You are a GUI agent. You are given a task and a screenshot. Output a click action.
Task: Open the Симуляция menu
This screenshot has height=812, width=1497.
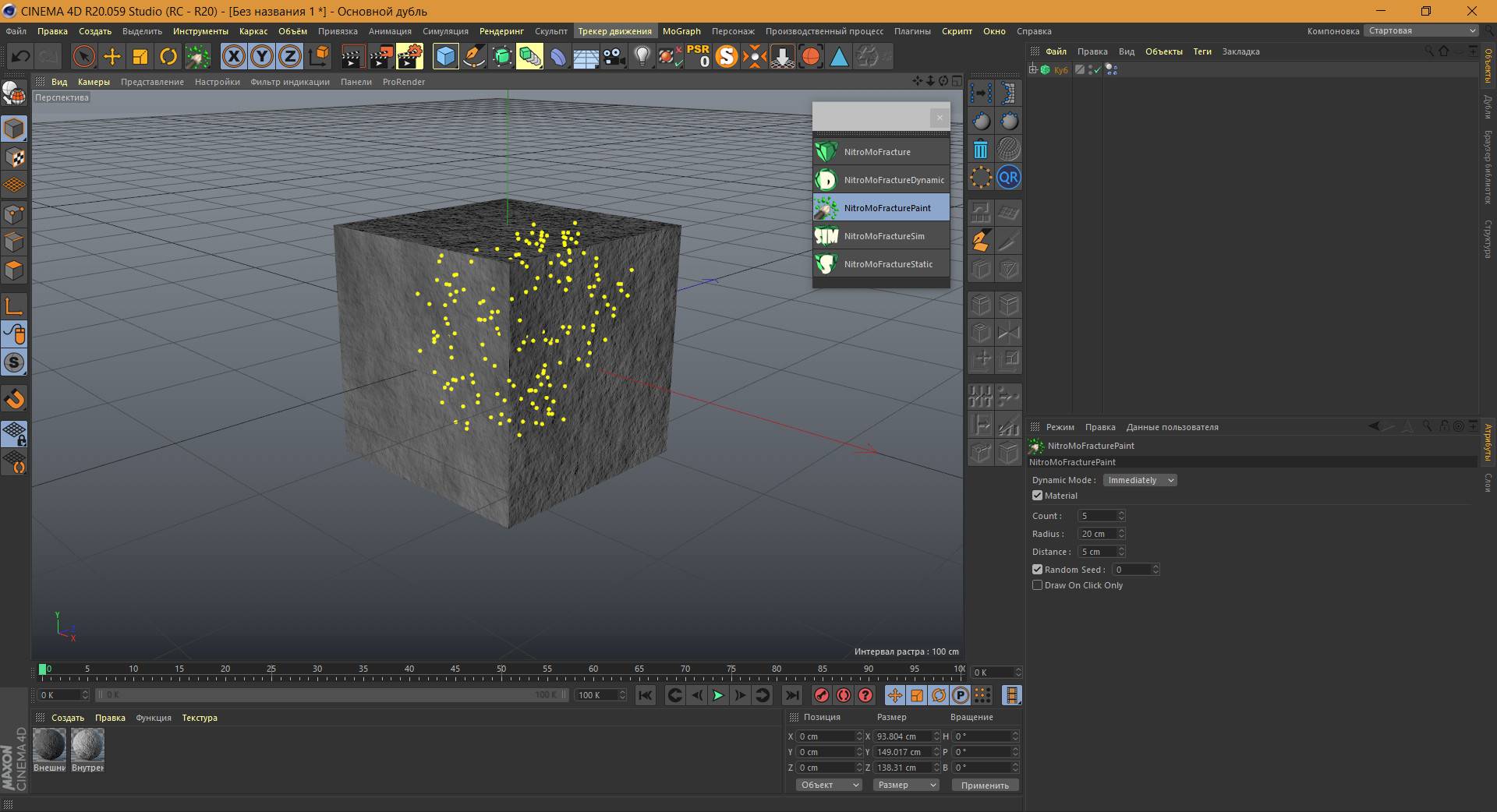(445, 31)
